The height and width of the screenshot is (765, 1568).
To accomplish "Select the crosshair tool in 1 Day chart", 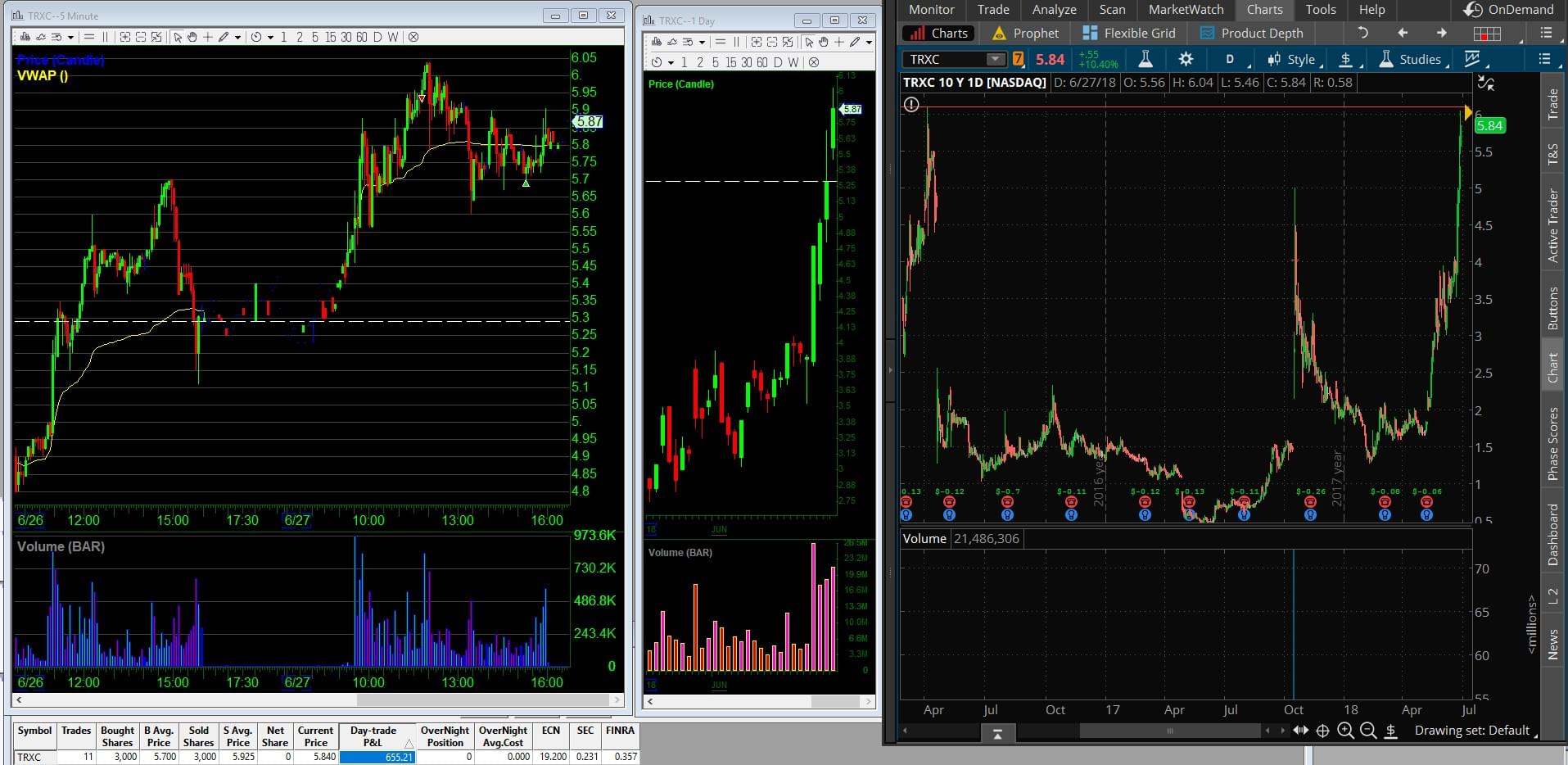I will (839, 42).
